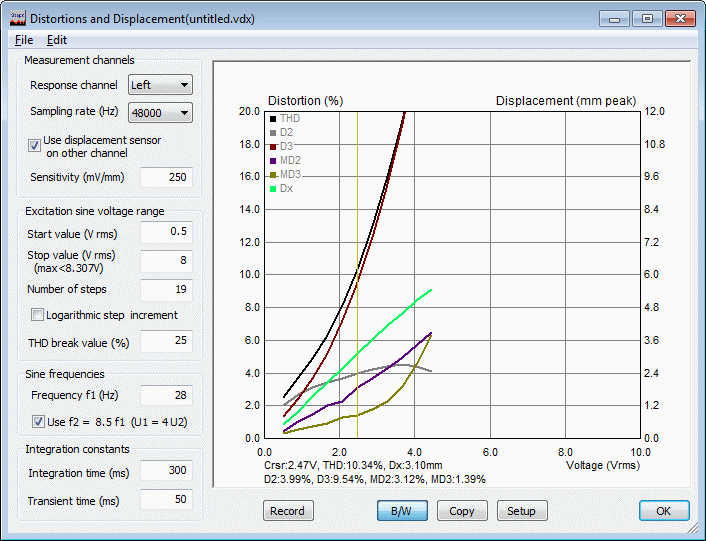Click the black THD legend swatch
The height and width of the screenshot is (541, 706).
click(x=273, y=118)
